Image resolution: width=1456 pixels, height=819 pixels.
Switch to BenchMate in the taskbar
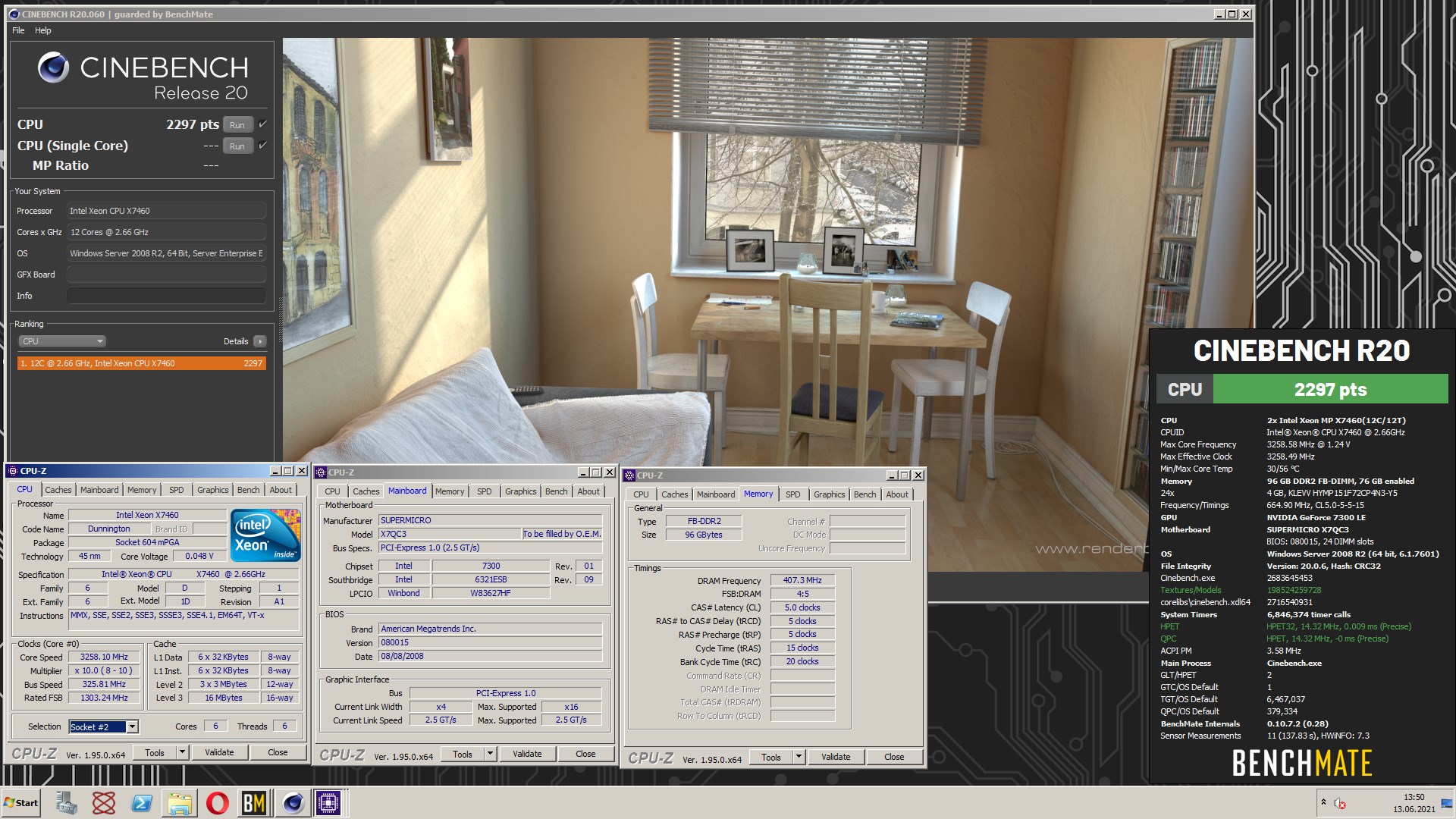[x=254, y=803]
